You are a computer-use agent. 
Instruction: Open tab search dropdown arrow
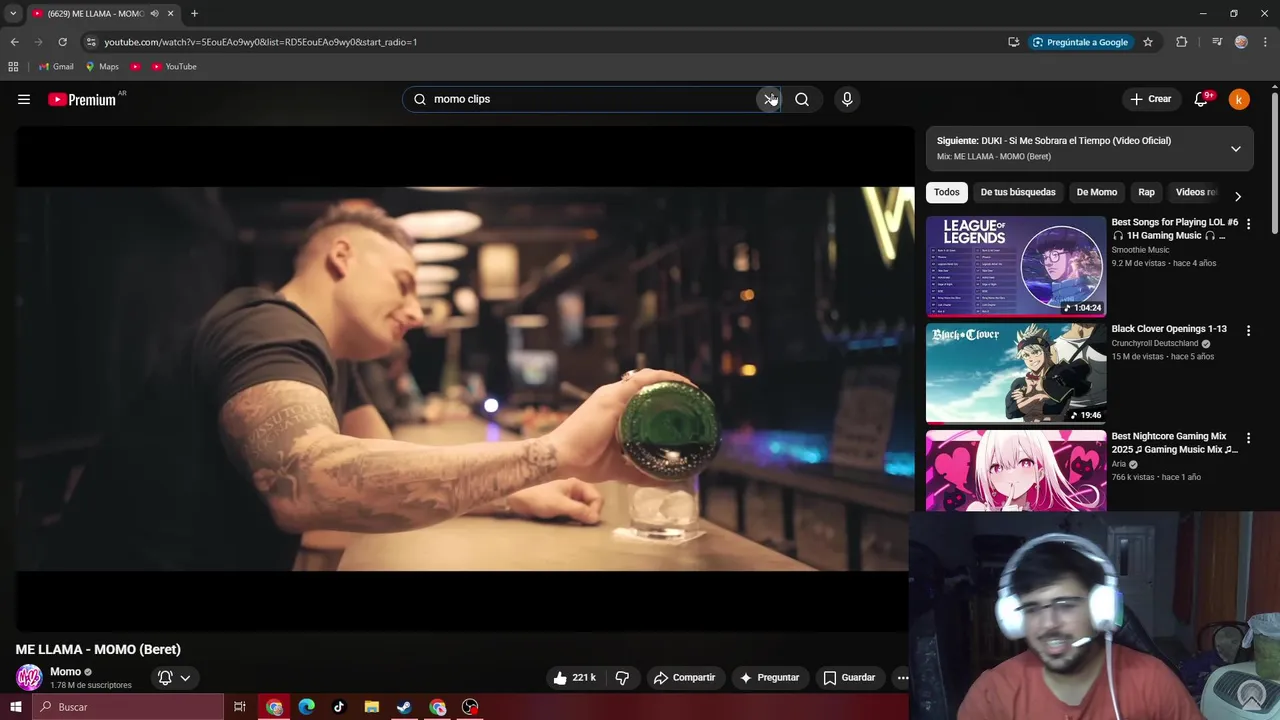coord(13,13)
